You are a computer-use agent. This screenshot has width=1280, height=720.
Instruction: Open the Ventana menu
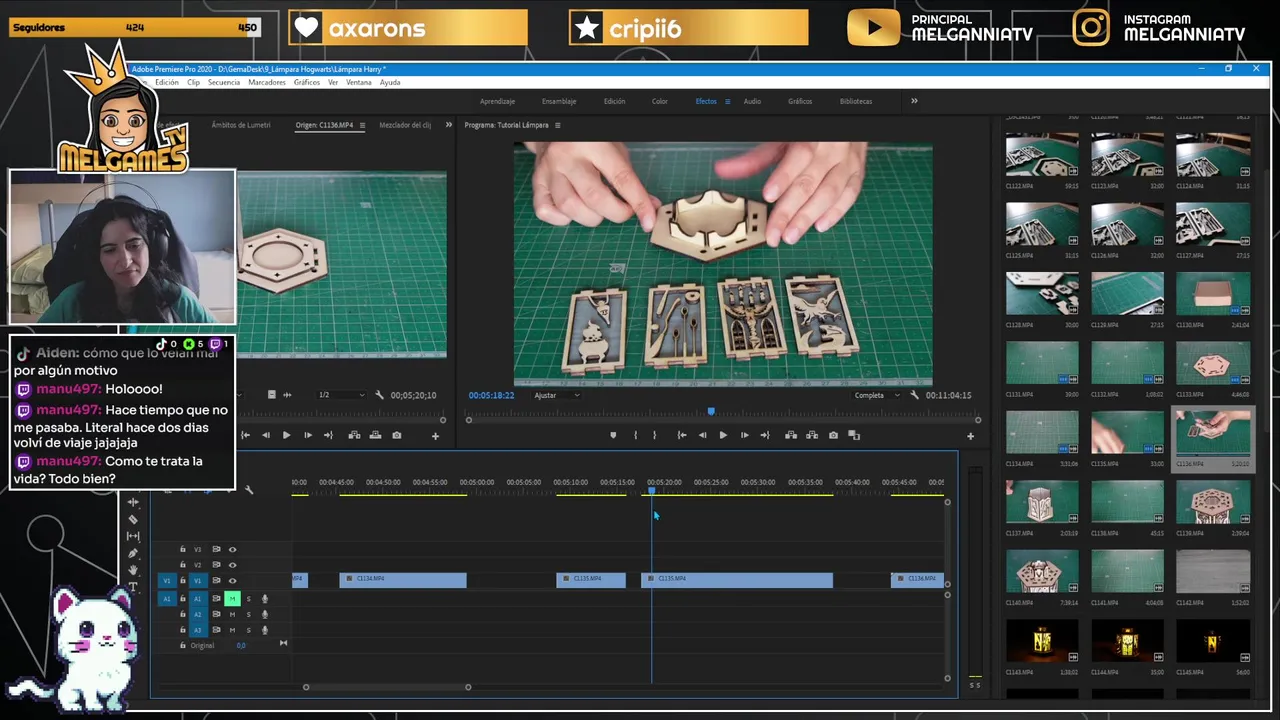click(359, 82)
